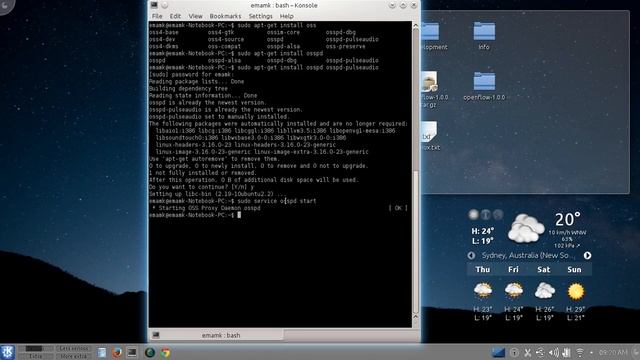Click the blue desktop tray icon
The image size is (640, 360).
[498, 352]
